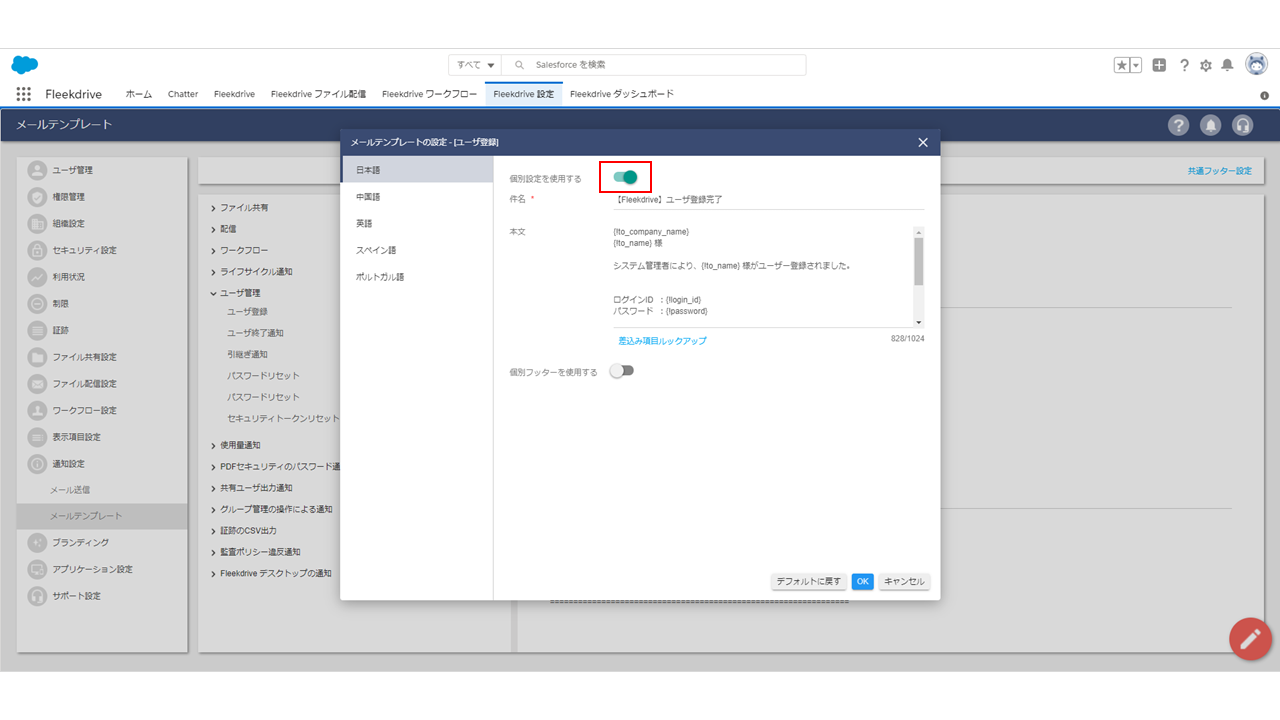Viewport: 1280px width, 720px height.
Task: Open Salesforce help question mark icon
Action: [1184, 65]
